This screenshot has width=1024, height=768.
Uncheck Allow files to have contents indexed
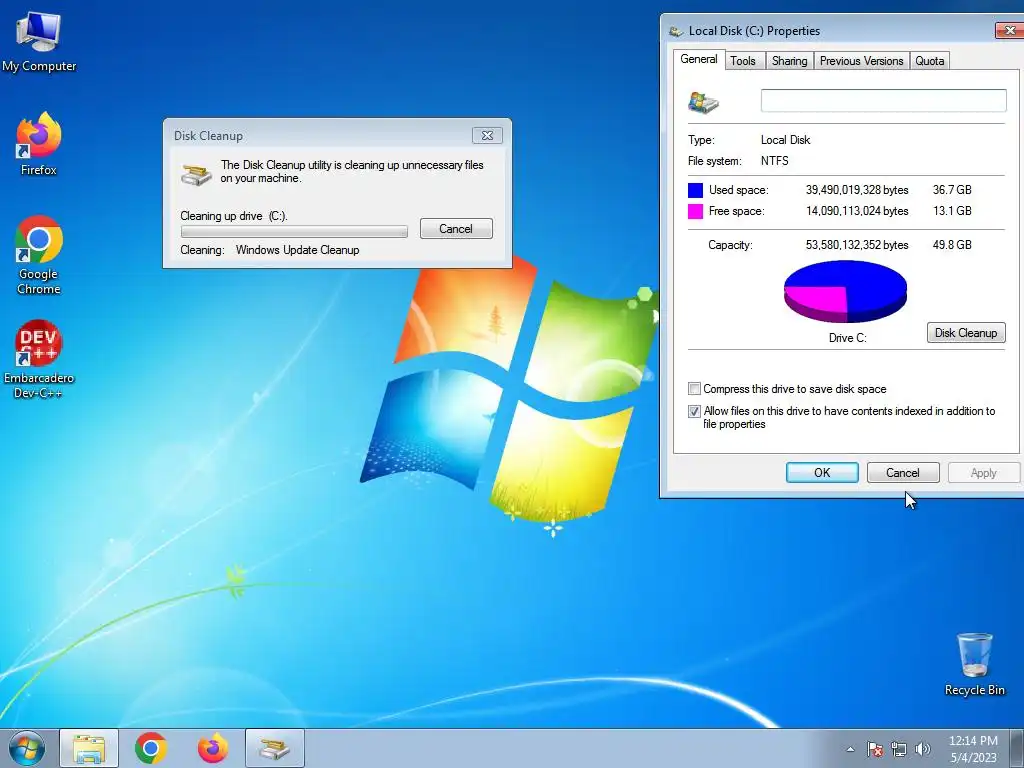click(x=694, y=411)
